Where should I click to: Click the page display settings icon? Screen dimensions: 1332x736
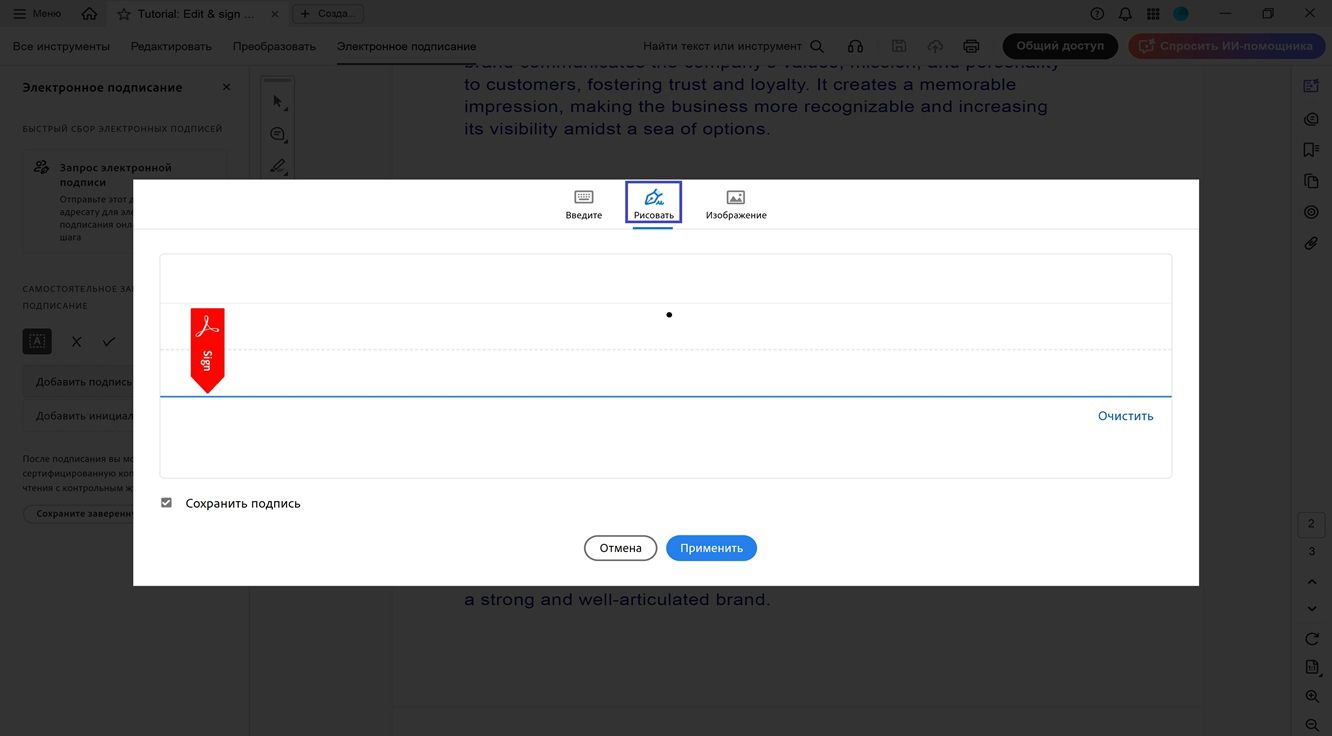coord(1312,667)
